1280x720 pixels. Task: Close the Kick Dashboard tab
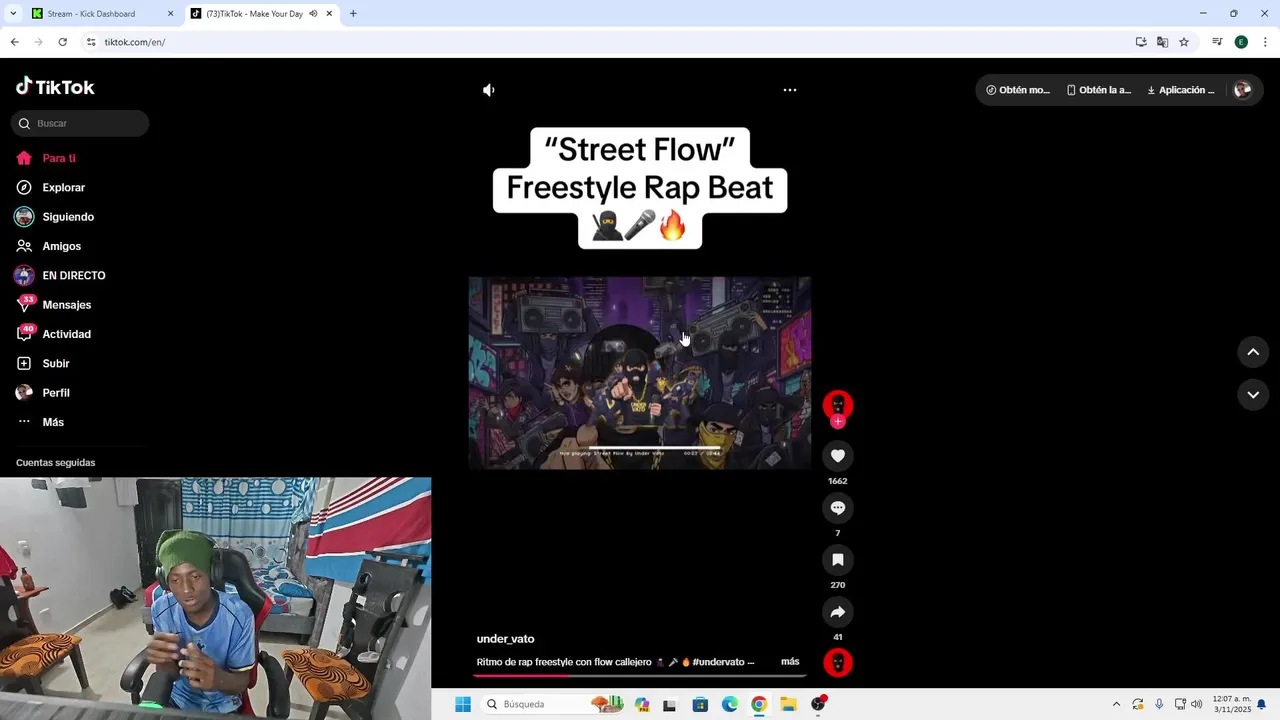170,14
